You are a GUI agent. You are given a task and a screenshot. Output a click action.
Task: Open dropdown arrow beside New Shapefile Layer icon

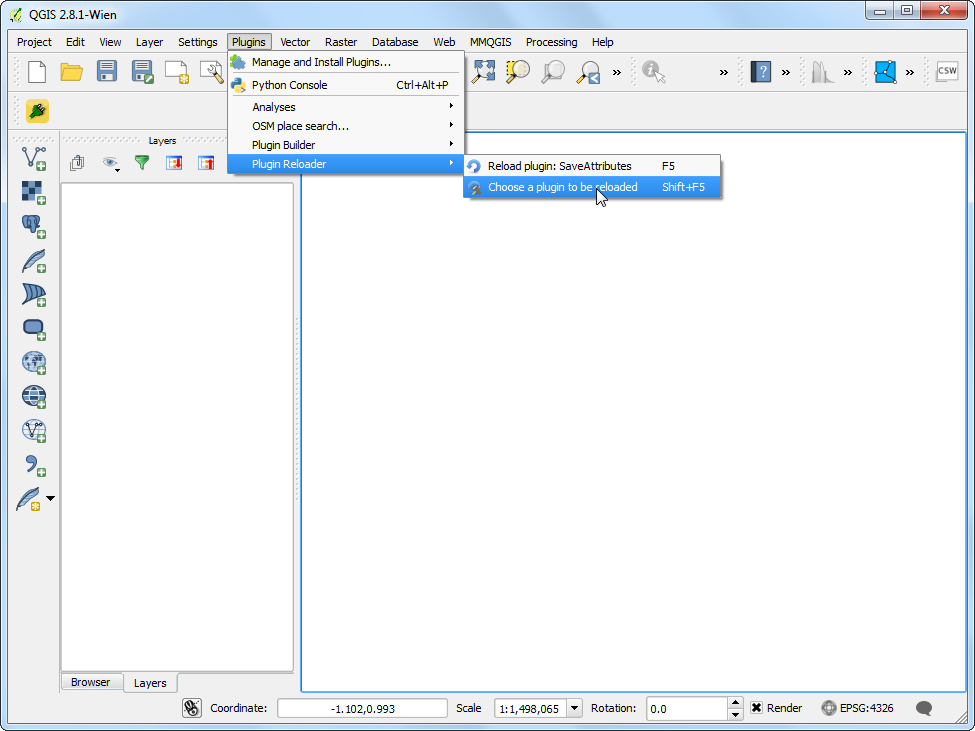coord(50,498)
